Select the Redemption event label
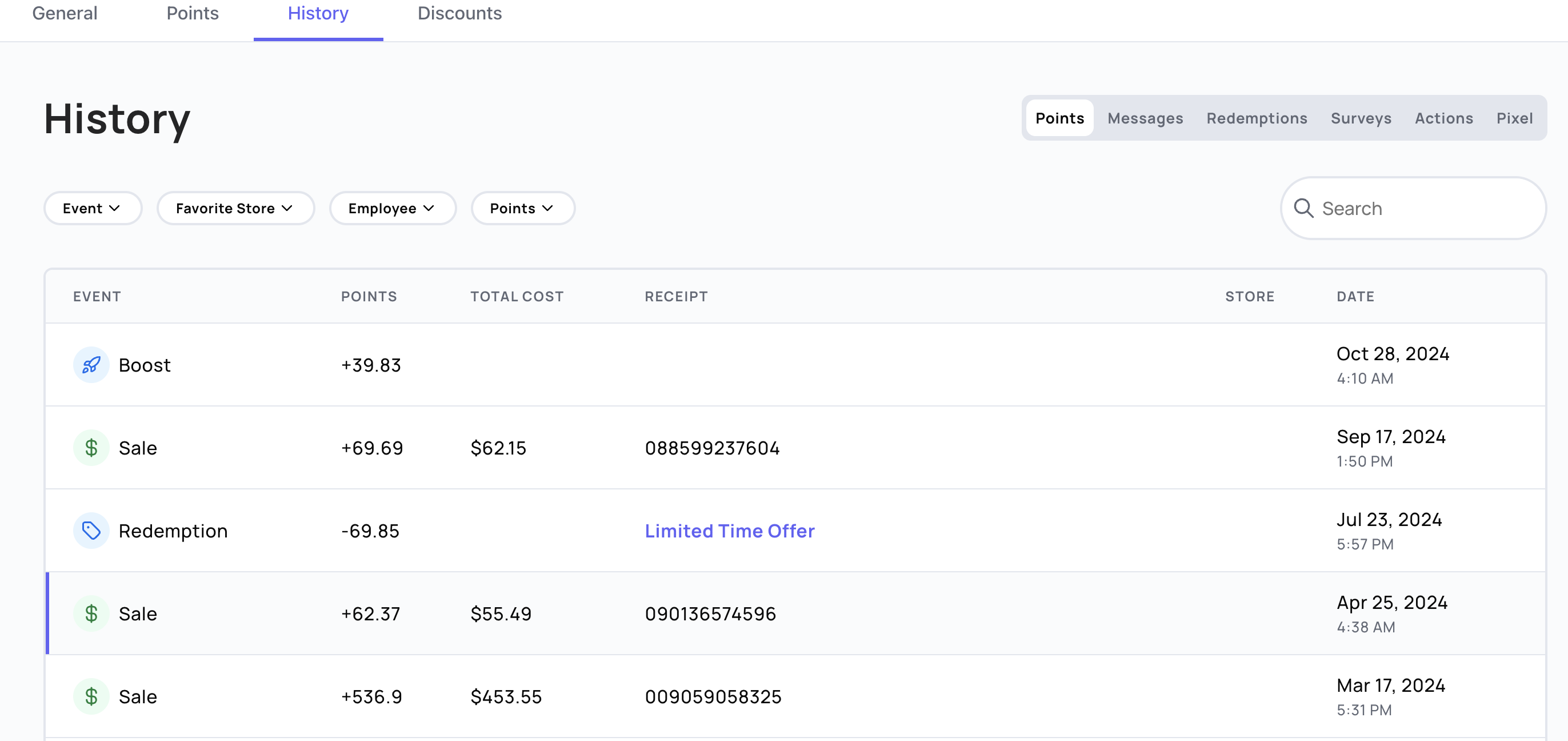 (173, 531)
